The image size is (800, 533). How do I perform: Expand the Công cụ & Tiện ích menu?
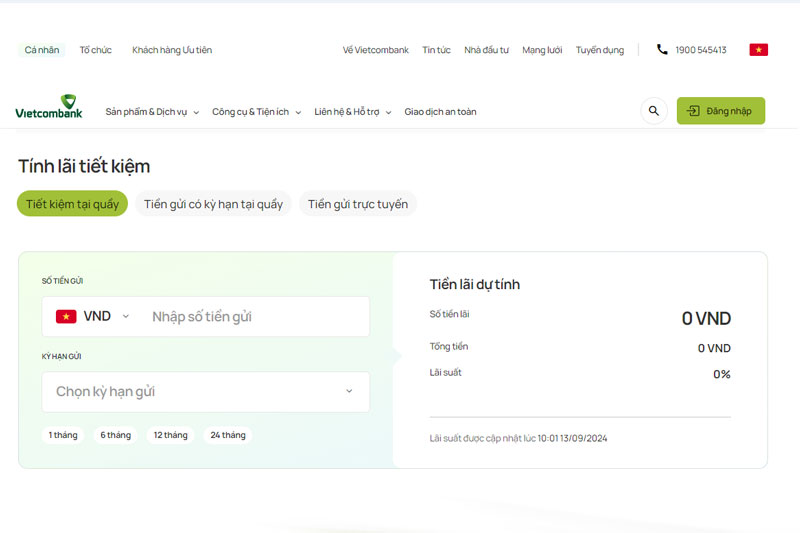pos(256,112)
